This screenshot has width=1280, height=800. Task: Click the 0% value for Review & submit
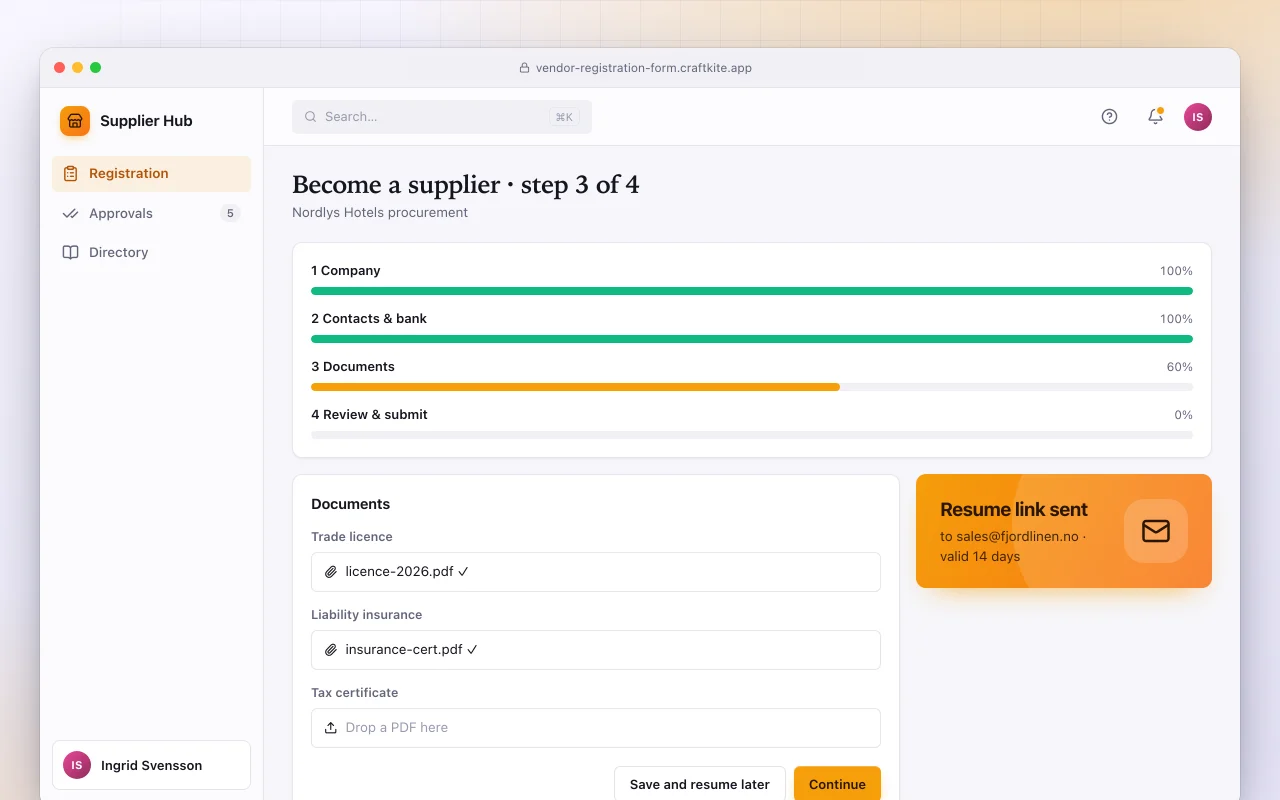[1184, 415]
